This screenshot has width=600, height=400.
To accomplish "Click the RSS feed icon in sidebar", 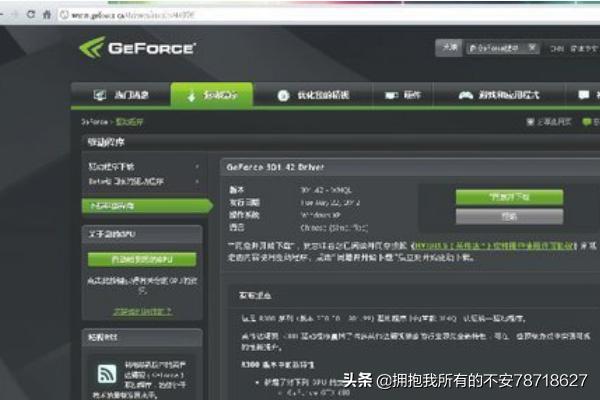I will click(x=106, y=373).
